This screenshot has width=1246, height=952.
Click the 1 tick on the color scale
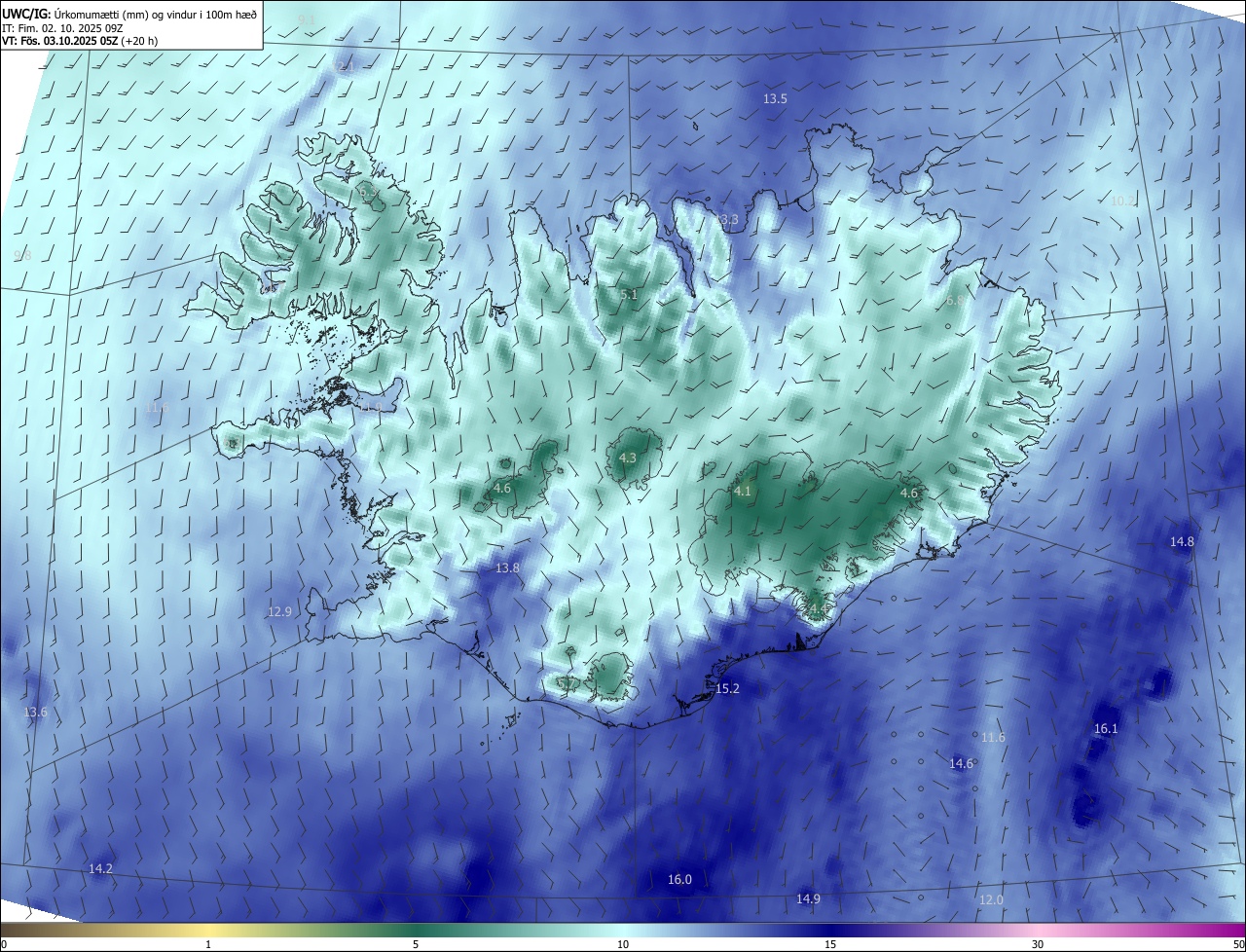pos(208,944)
